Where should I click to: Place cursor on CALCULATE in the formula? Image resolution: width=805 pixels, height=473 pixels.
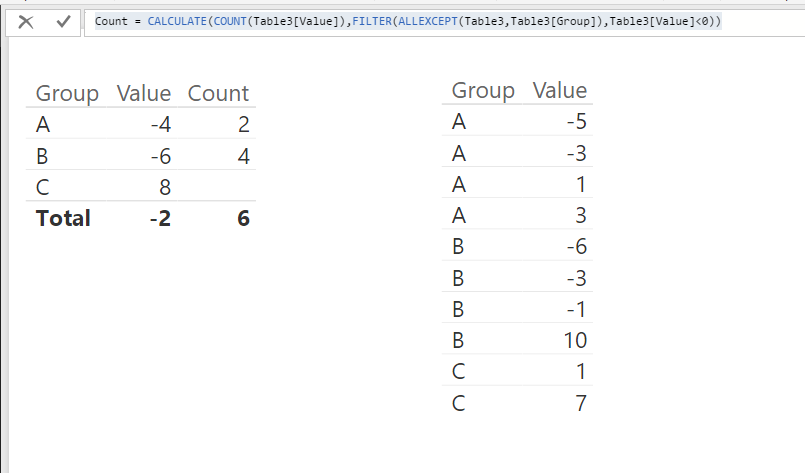[x=177, y=22]
